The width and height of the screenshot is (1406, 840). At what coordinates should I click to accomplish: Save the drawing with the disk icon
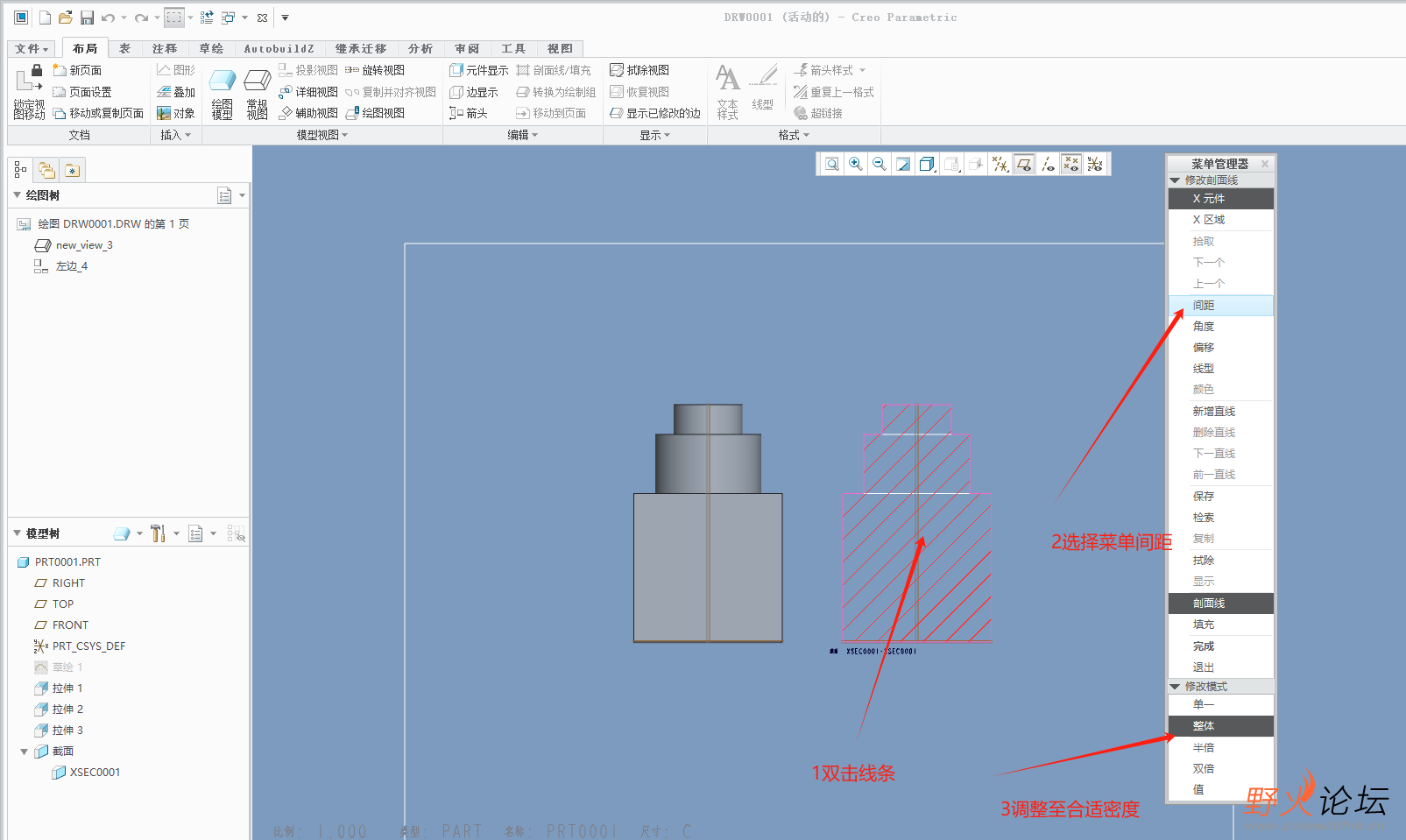[87, 18]
